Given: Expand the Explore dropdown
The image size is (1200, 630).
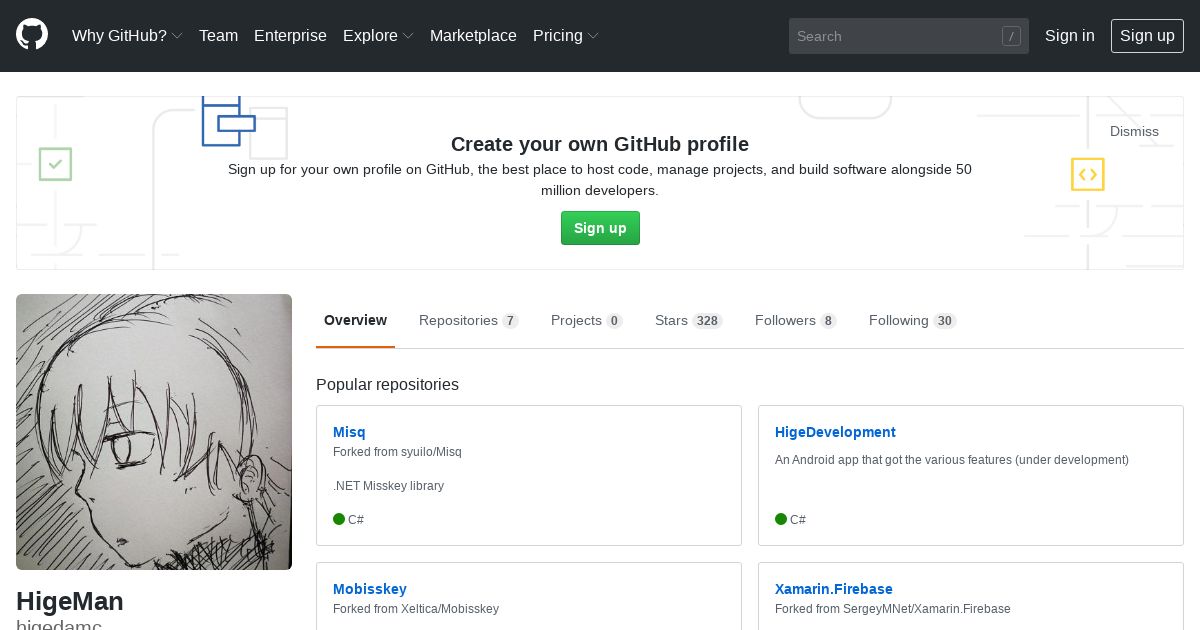Looking at the screenshot, I should coord(378,36).
